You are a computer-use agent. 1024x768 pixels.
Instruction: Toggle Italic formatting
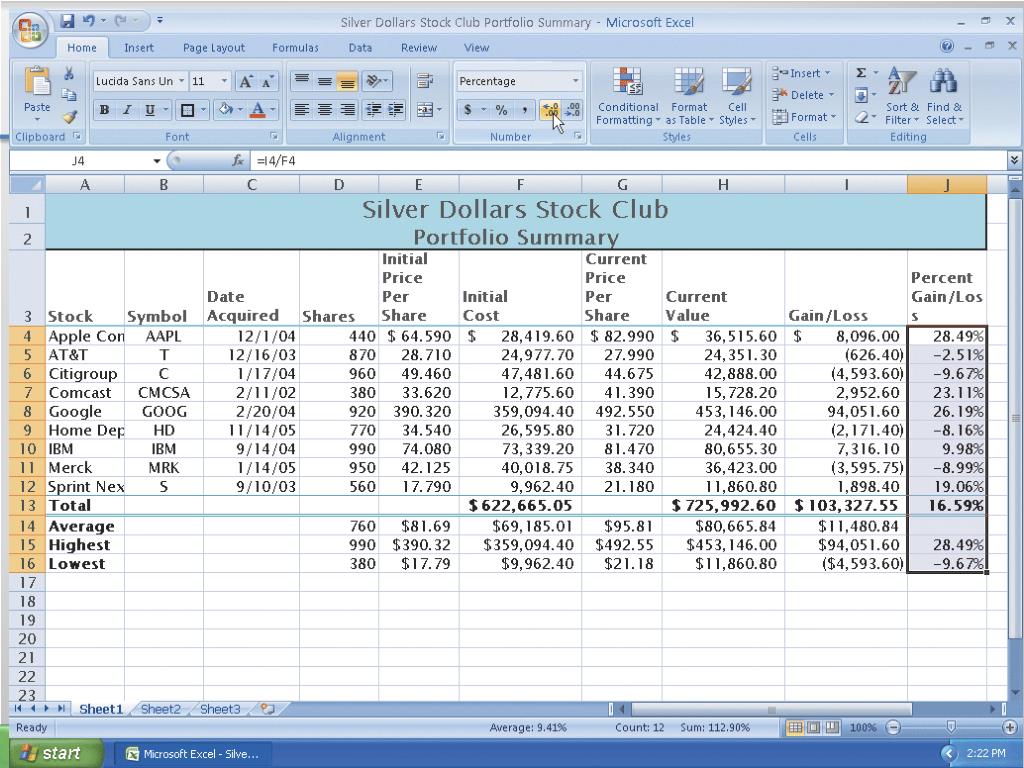[127, 110]
